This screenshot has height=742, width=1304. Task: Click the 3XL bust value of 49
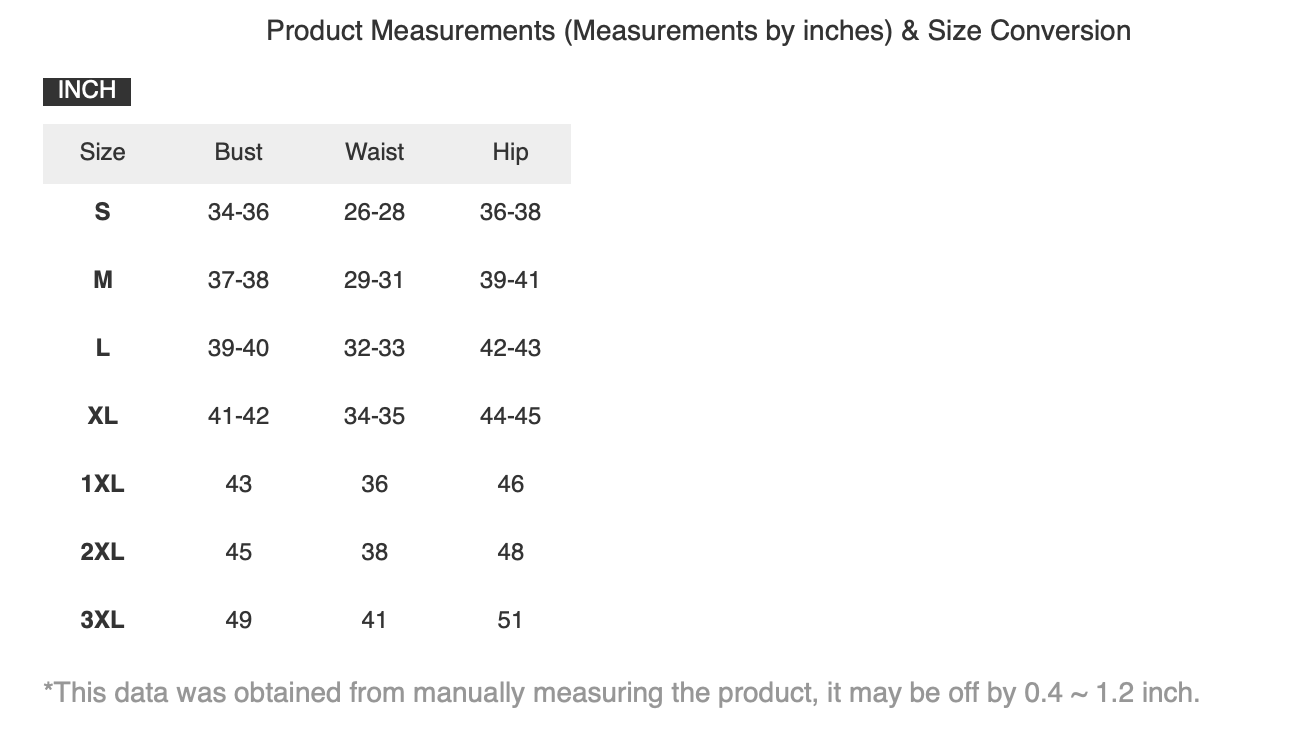(x=238, y=620)
